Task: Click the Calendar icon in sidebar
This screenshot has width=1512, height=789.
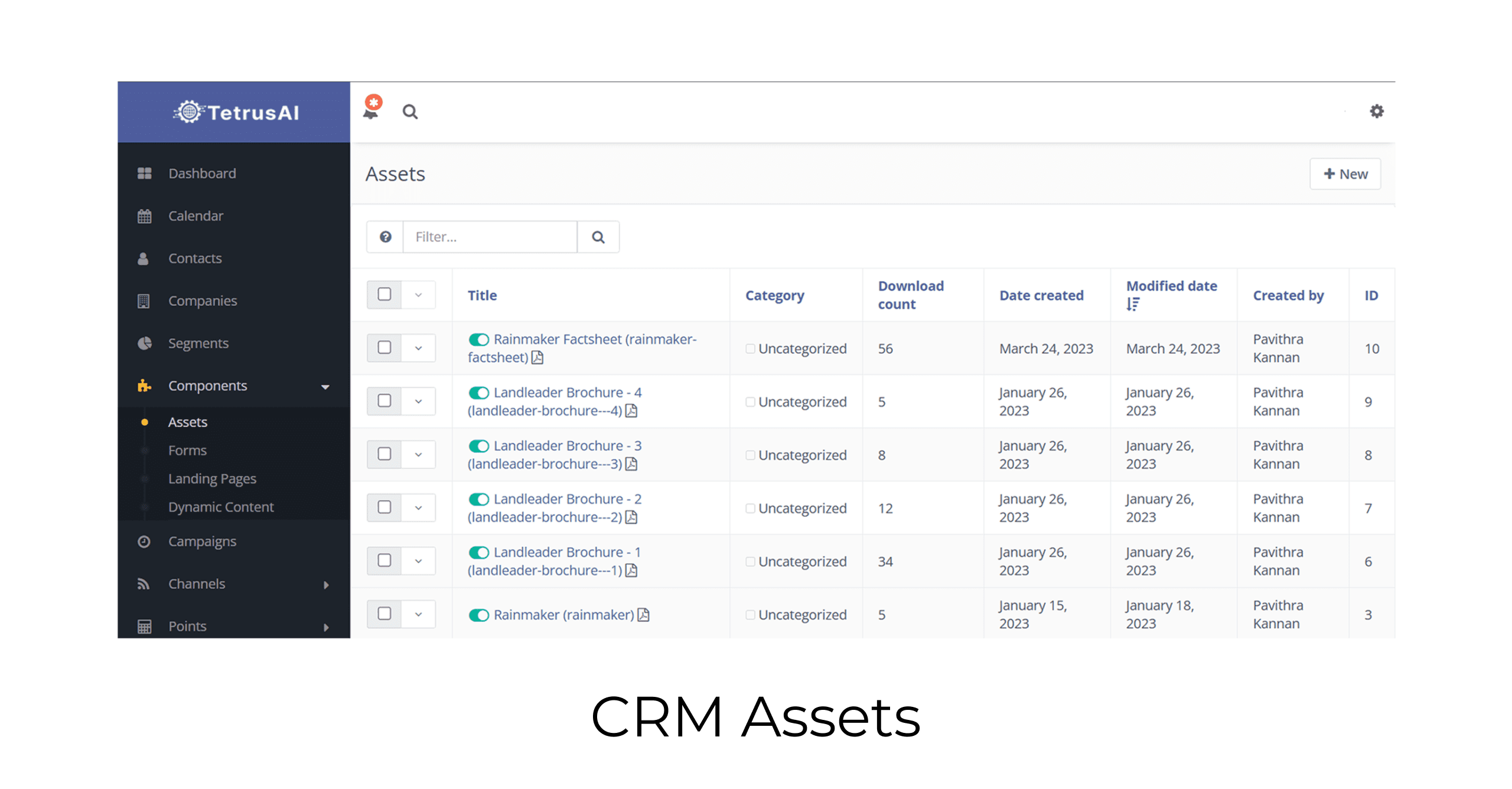Action: (144, 216)
